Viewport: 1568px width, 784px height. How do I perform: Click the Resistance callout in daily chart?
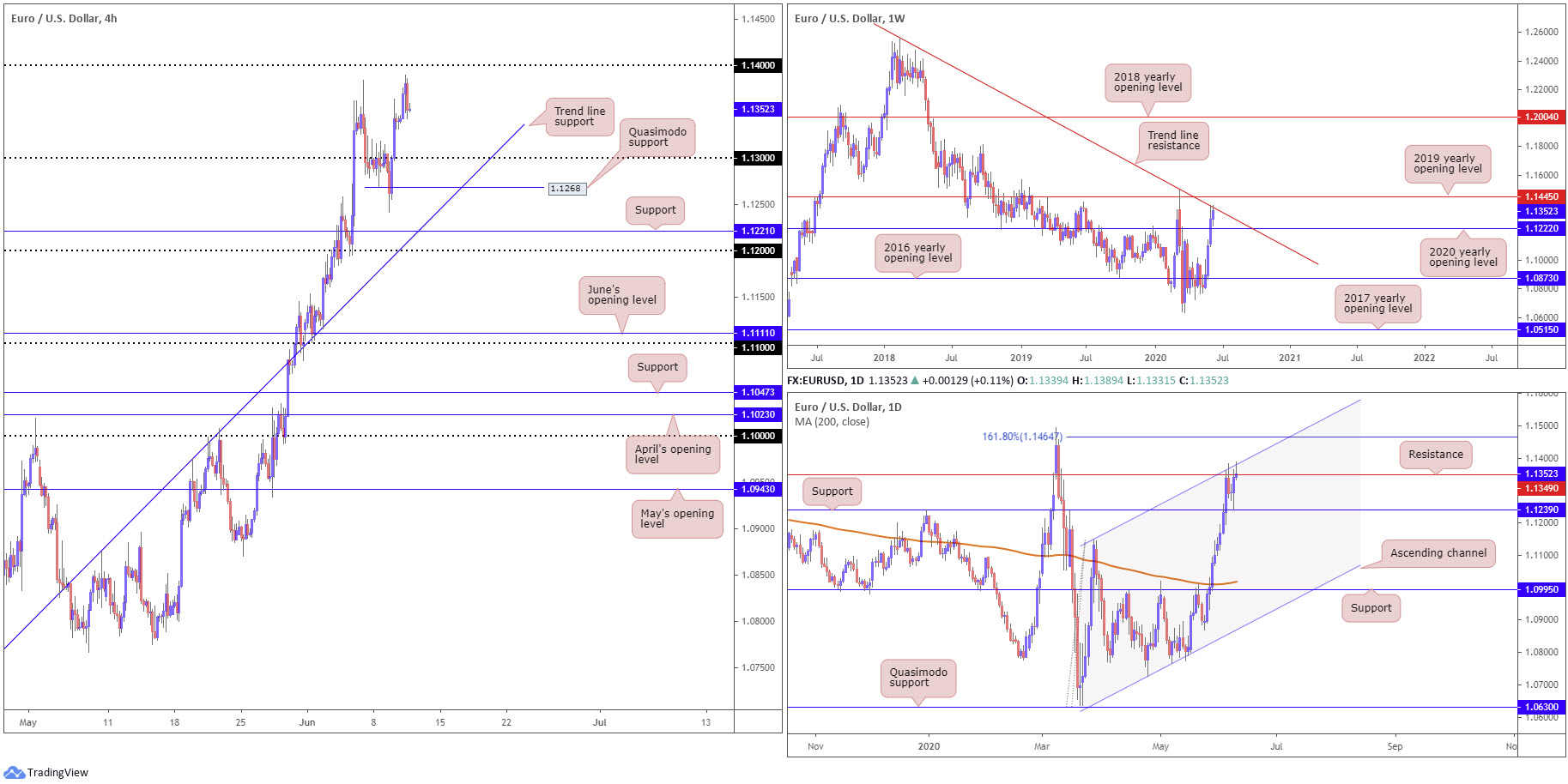pos(1436,455)
